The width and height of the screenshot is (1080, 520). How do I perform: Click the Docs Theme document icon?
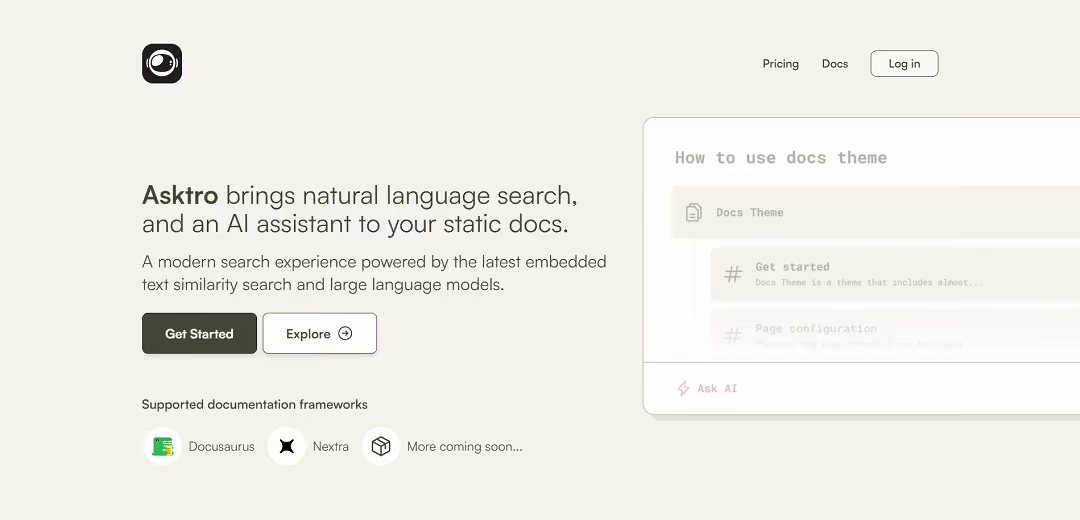694,212
